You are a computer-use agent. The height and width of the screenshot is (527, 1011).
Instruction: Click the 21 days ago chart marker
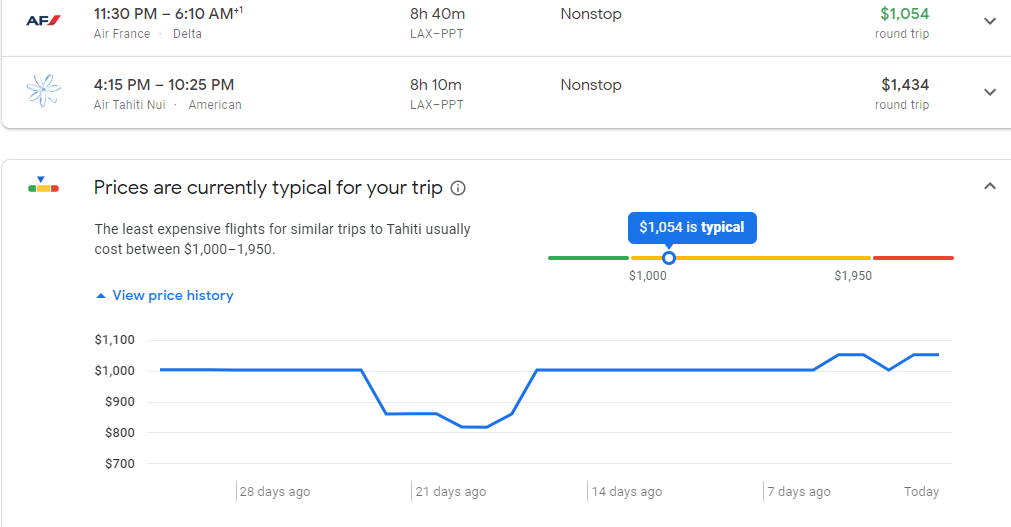click(x=450, y=491)
